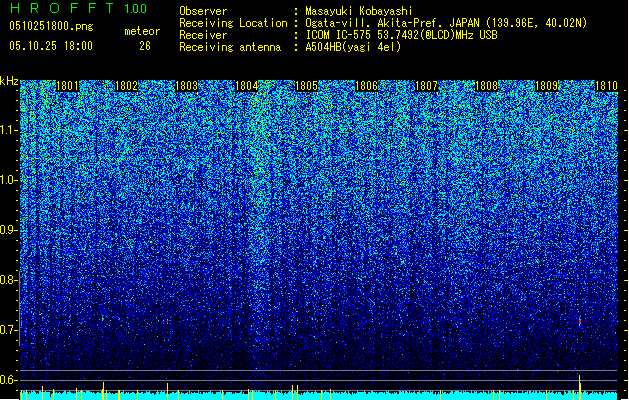
Task: Click the Receiver field label
Action: tap(203, 35)
